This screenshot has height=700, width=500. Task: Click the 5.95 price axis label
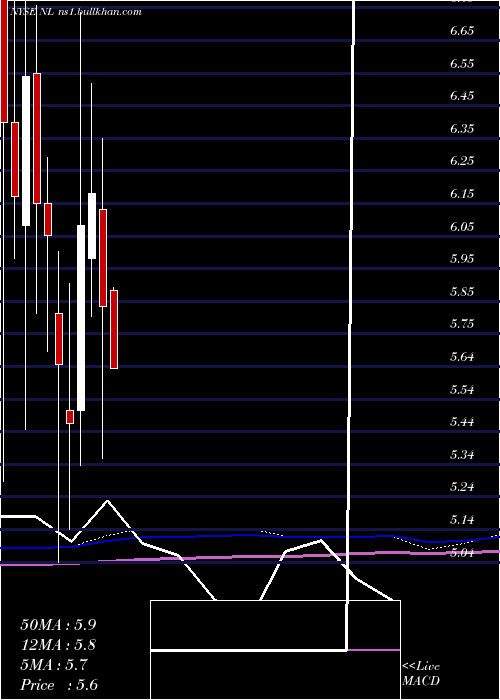click(x=462, y=259)
